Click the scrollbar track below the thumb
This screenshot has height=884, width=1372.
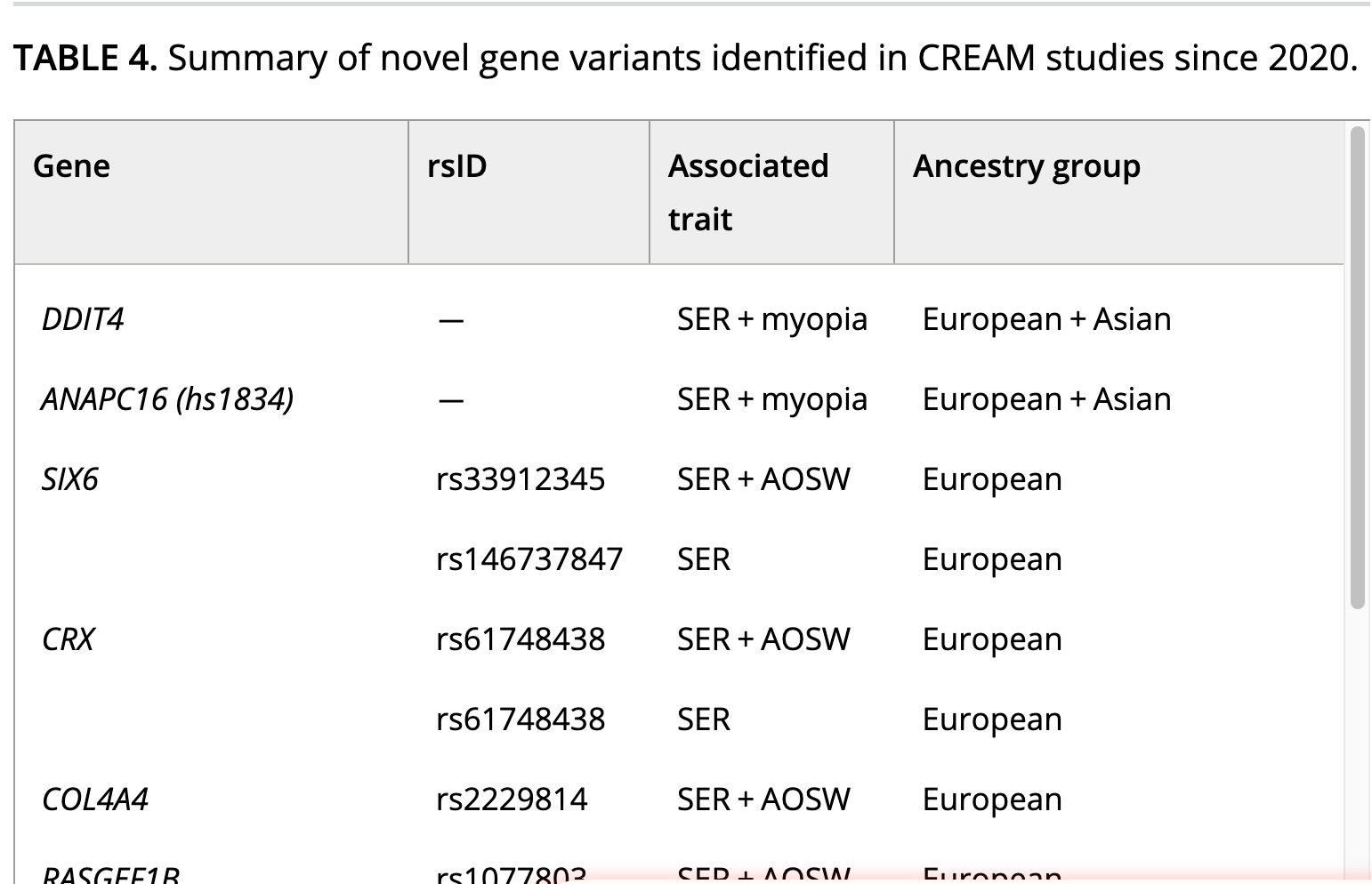(1357, 745)
